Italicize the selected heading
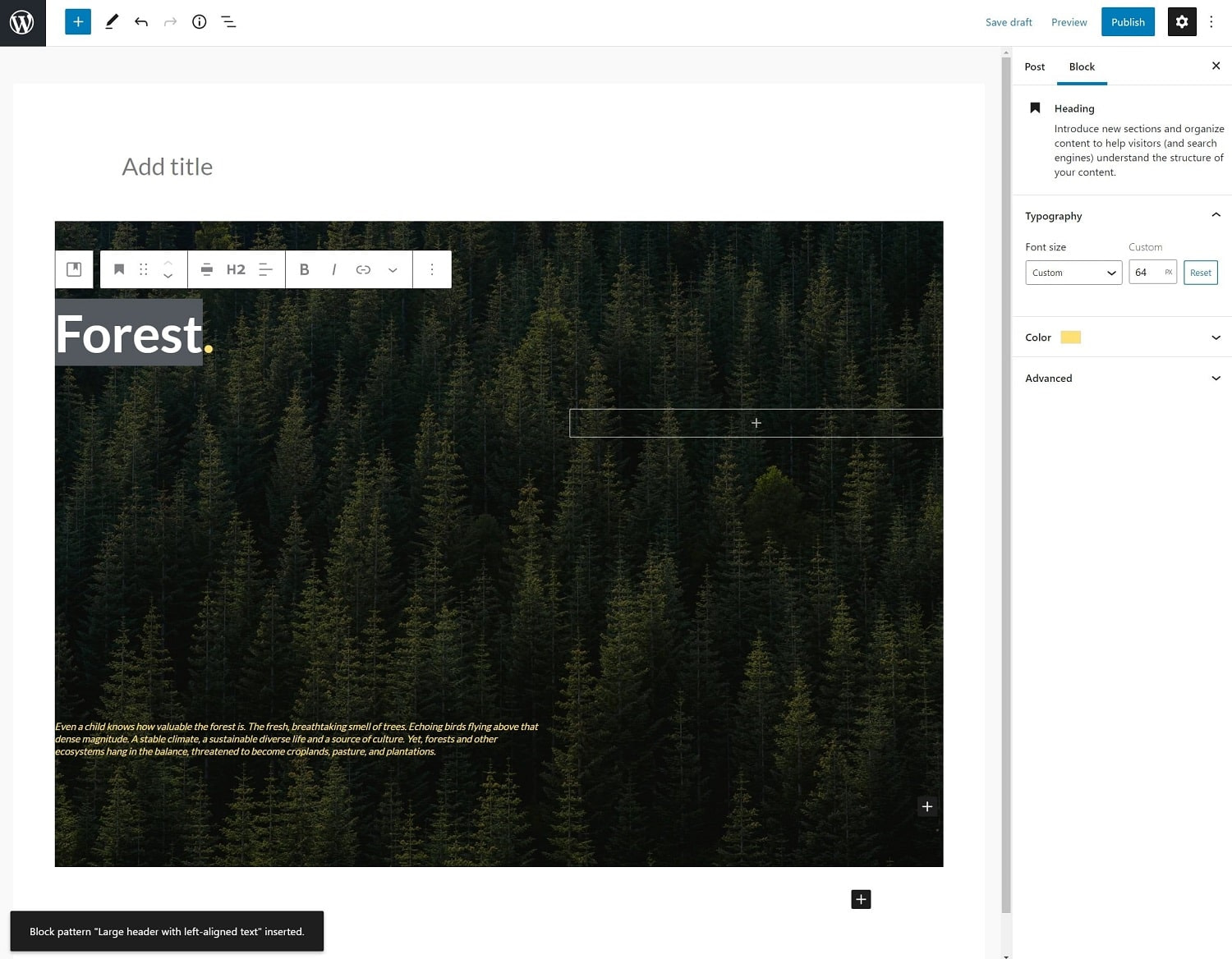Image resolution: width=1232 pixels, height=959 pixels. [x=333, y=269]
